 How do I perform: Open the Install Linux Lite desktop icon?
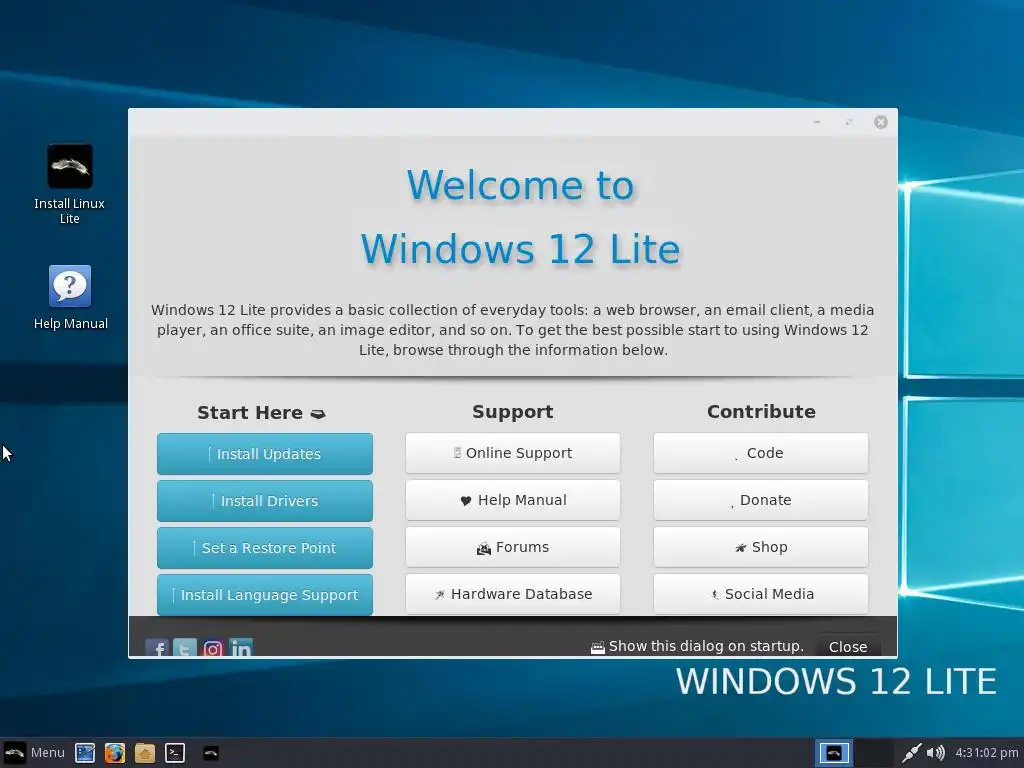click(69, 184)
